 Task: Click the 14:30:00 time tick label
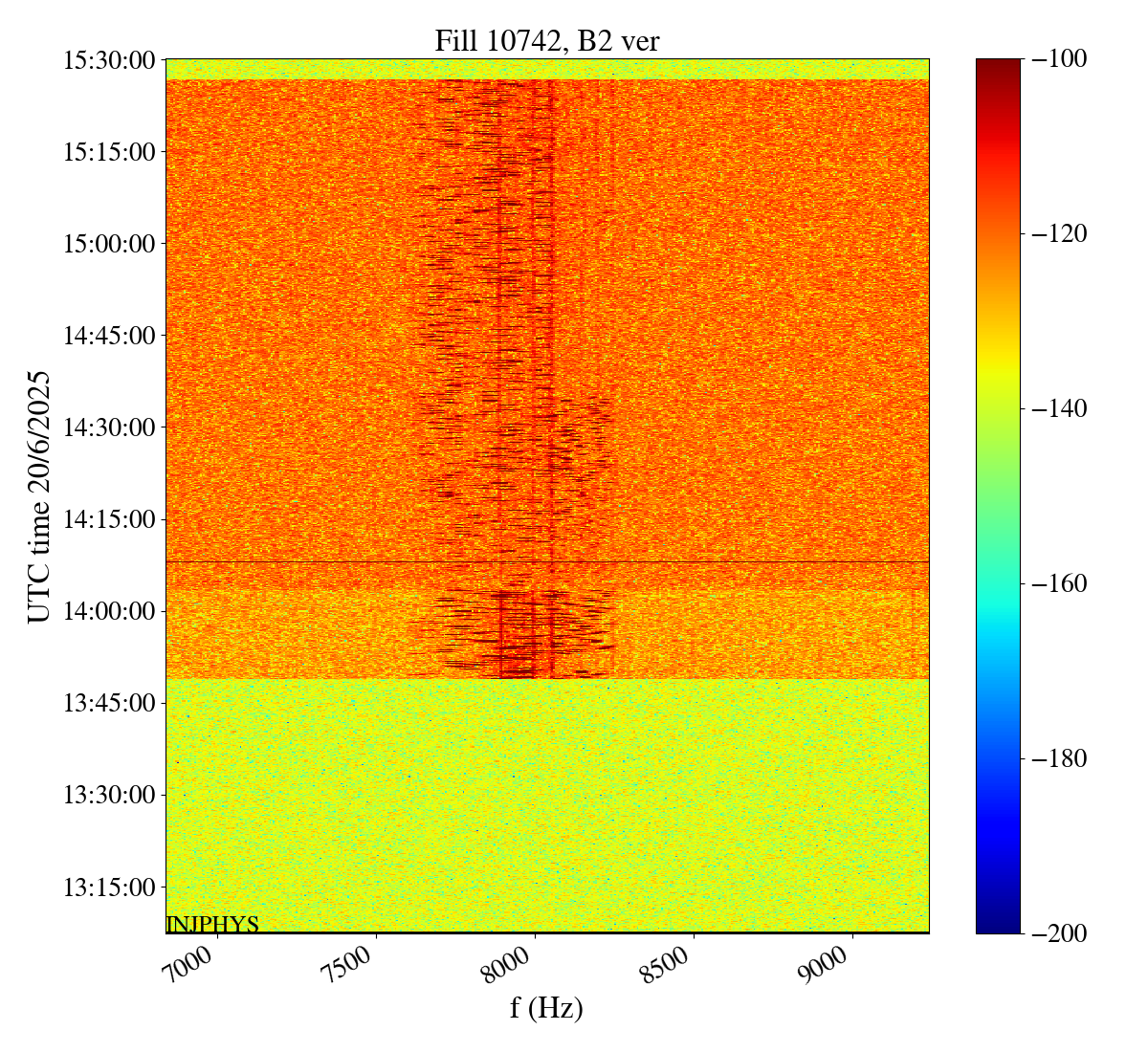pos(109,427)
